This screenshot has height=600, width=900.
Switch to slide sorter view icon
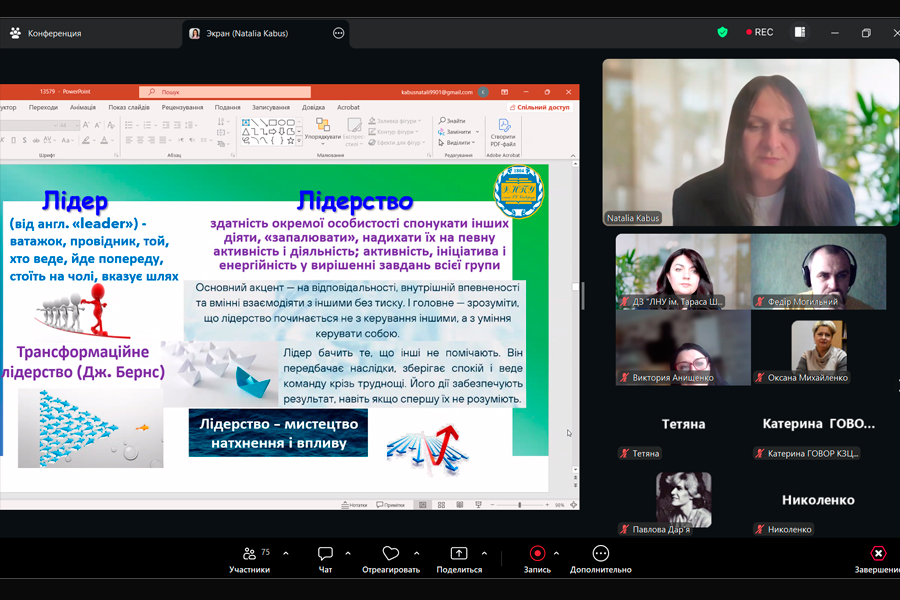coord(441,505)
